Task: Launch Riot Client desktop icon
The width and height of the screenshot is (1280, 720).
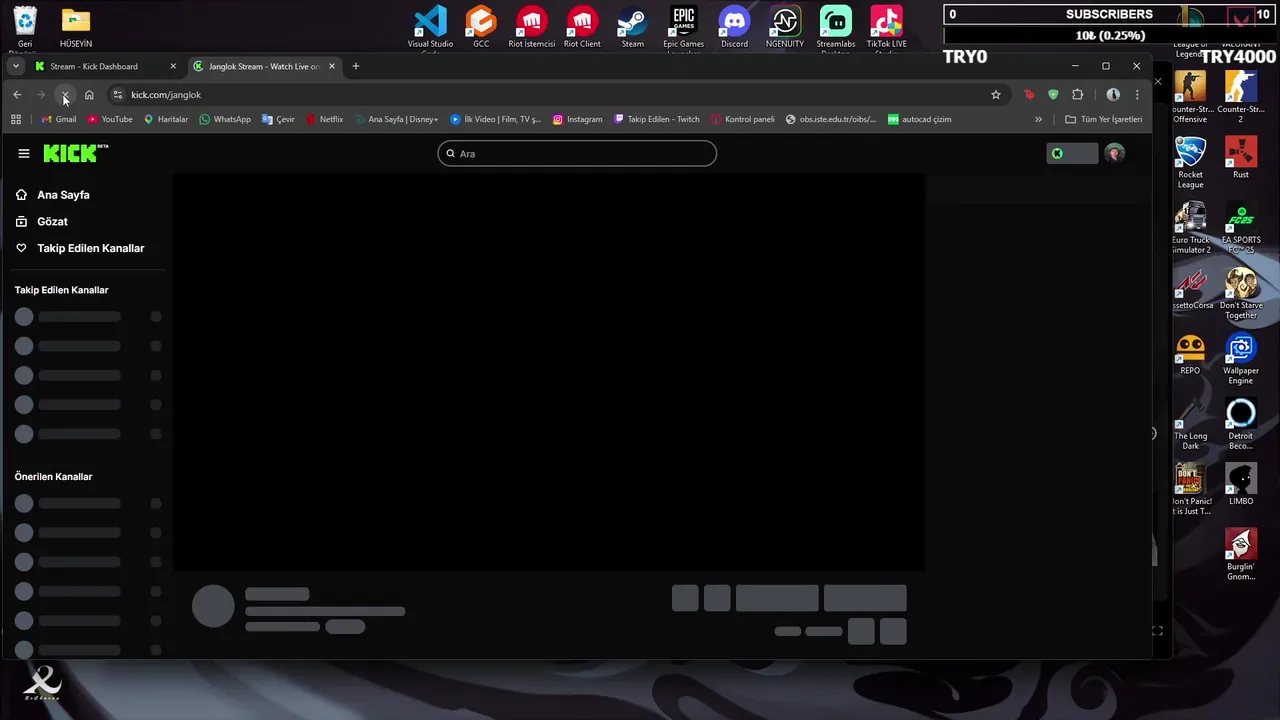Action: point(582,27)
